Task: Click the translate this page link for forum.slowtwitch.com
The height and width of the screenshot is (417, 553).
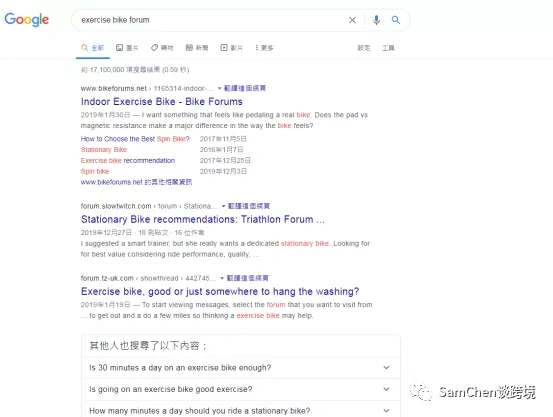Action: coord(249,206)
